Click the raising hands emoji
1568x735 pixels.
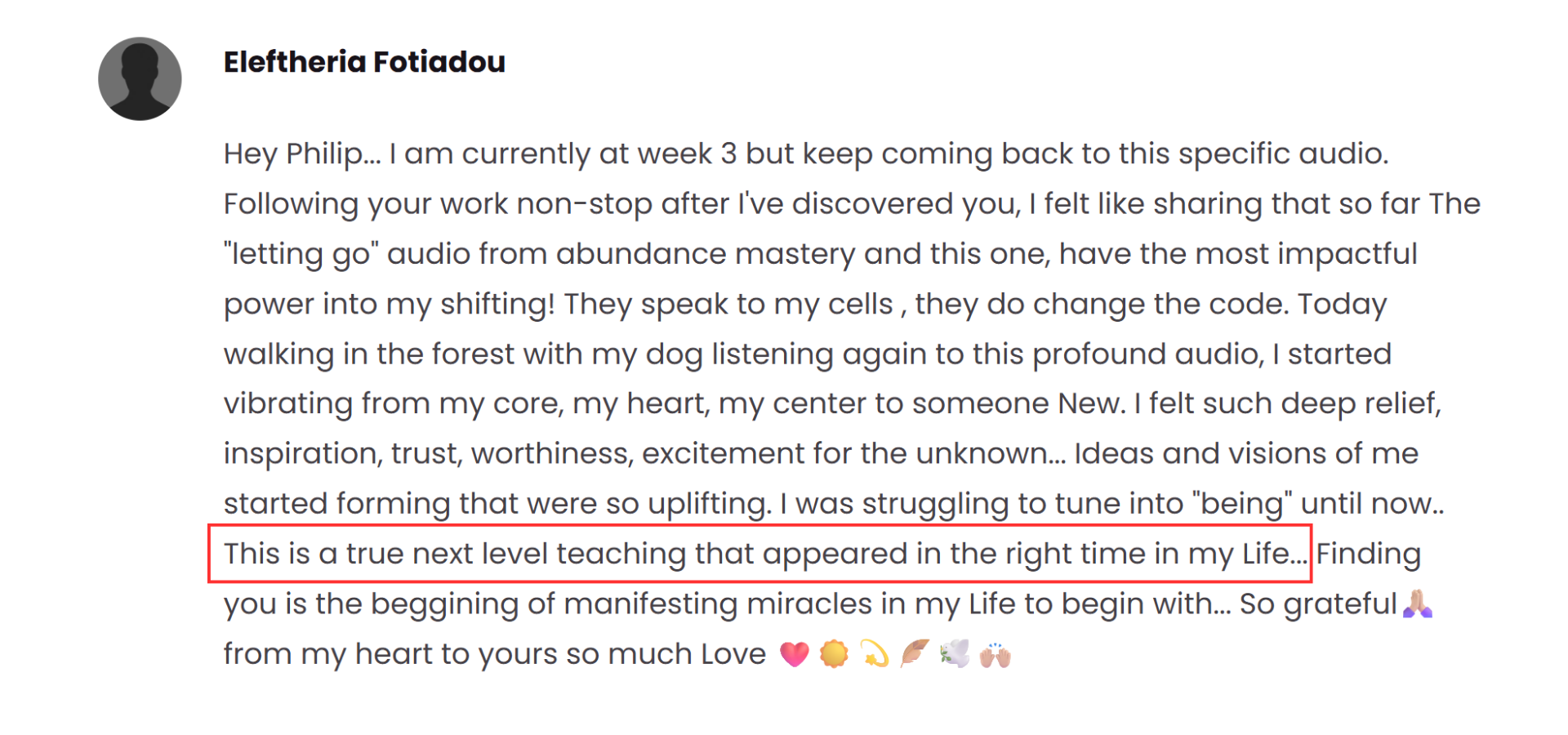tap(996, 655)
